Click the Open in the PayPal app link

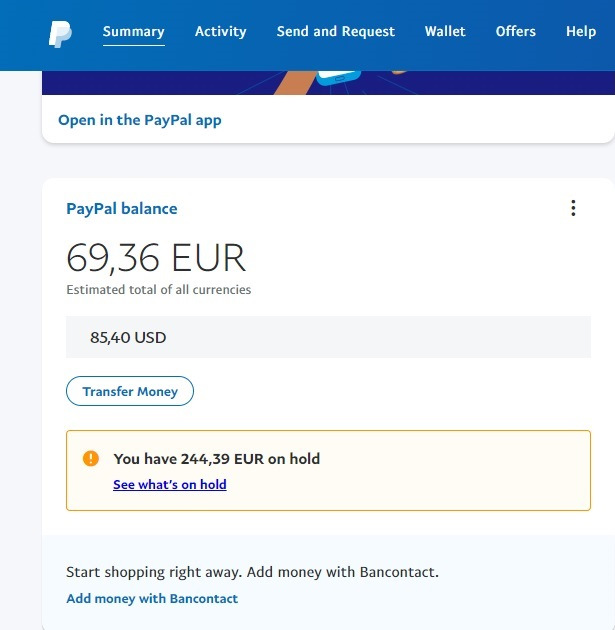click(140, 120)
